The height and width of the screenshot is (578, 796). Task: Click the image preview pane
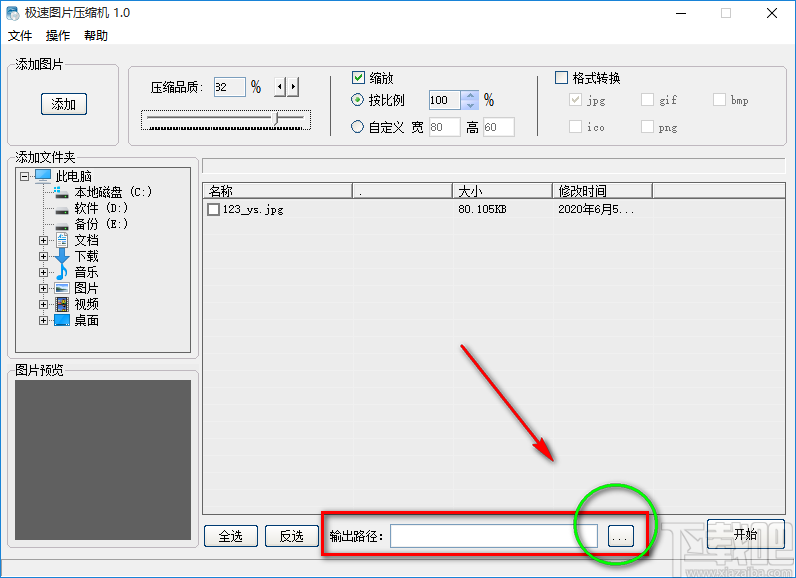pyautogui.click(x=103, y=460)
